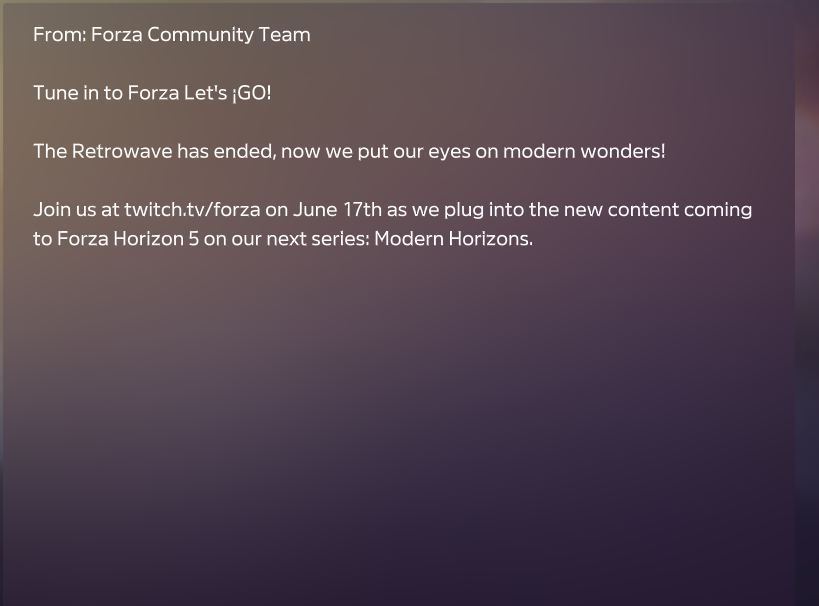Click the "Modern Horizons." series name

(x=453, y=239)
